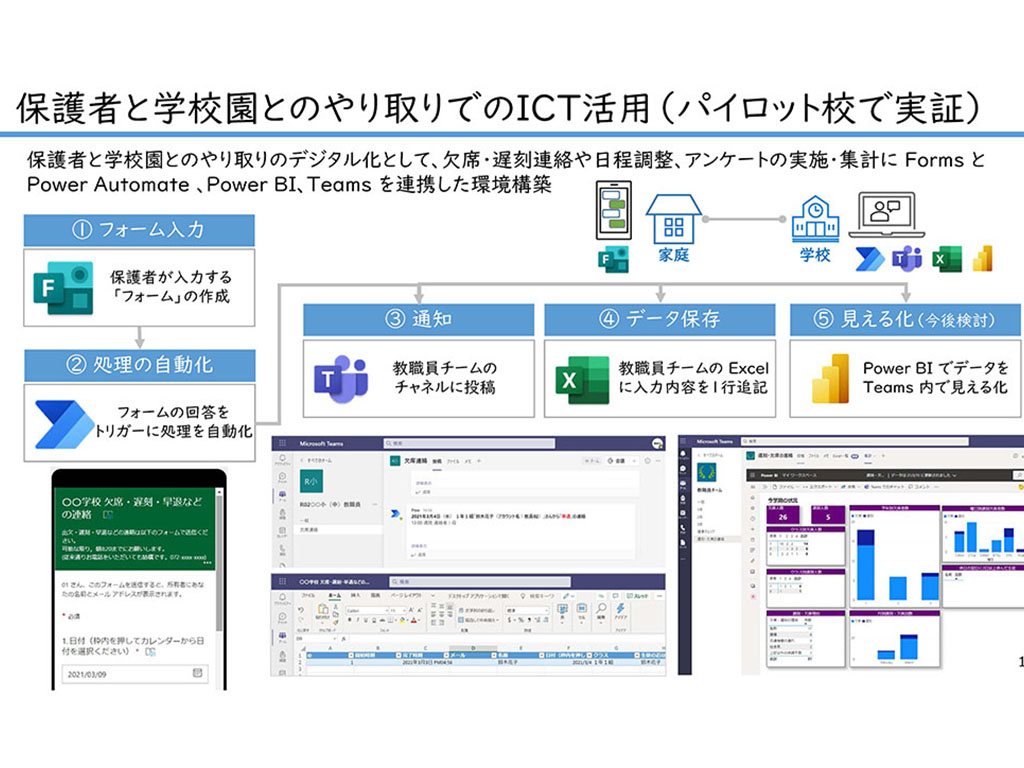Click profile avatar in first Teams title bar

pyautogui.click(x=658, y=443)
